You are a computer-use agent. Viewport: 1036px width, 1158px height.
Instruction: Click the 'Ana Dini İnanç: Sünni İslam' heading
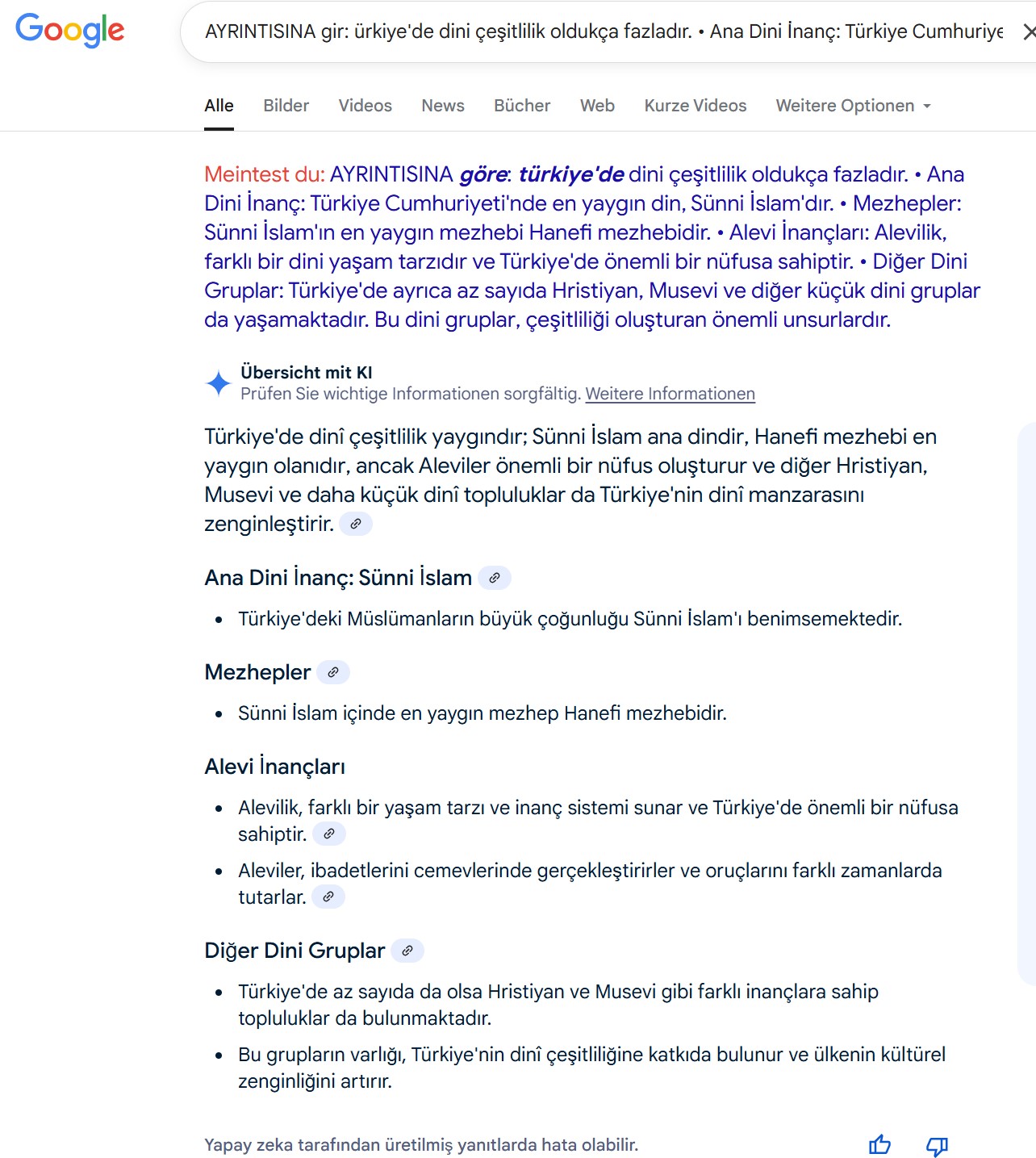pyautogui.click(x=338, y=578)
